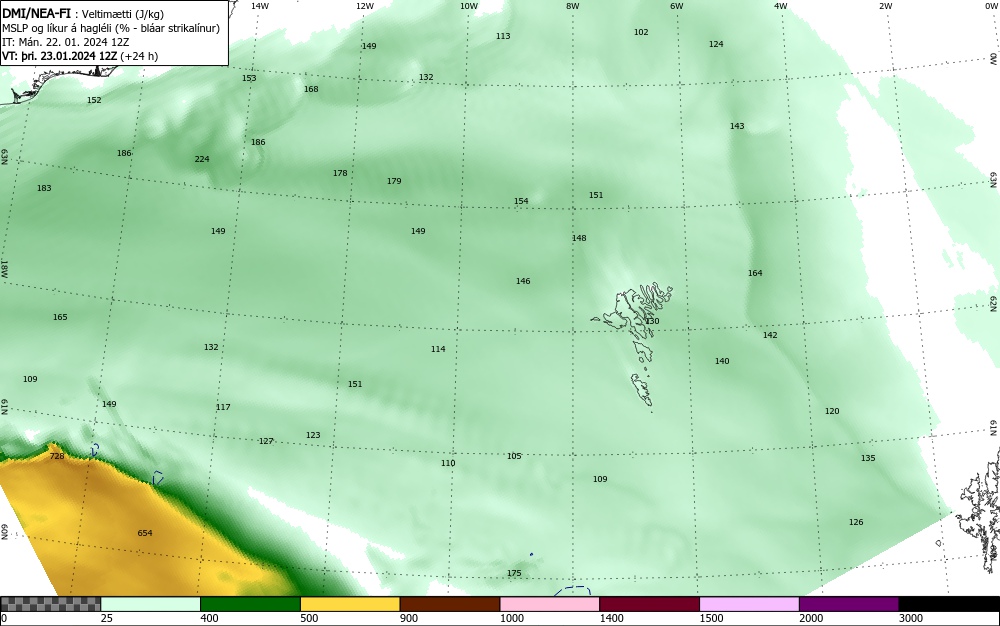Click the legend scale label 3000
Screen dimensions: 1000x626
[911, 618]
